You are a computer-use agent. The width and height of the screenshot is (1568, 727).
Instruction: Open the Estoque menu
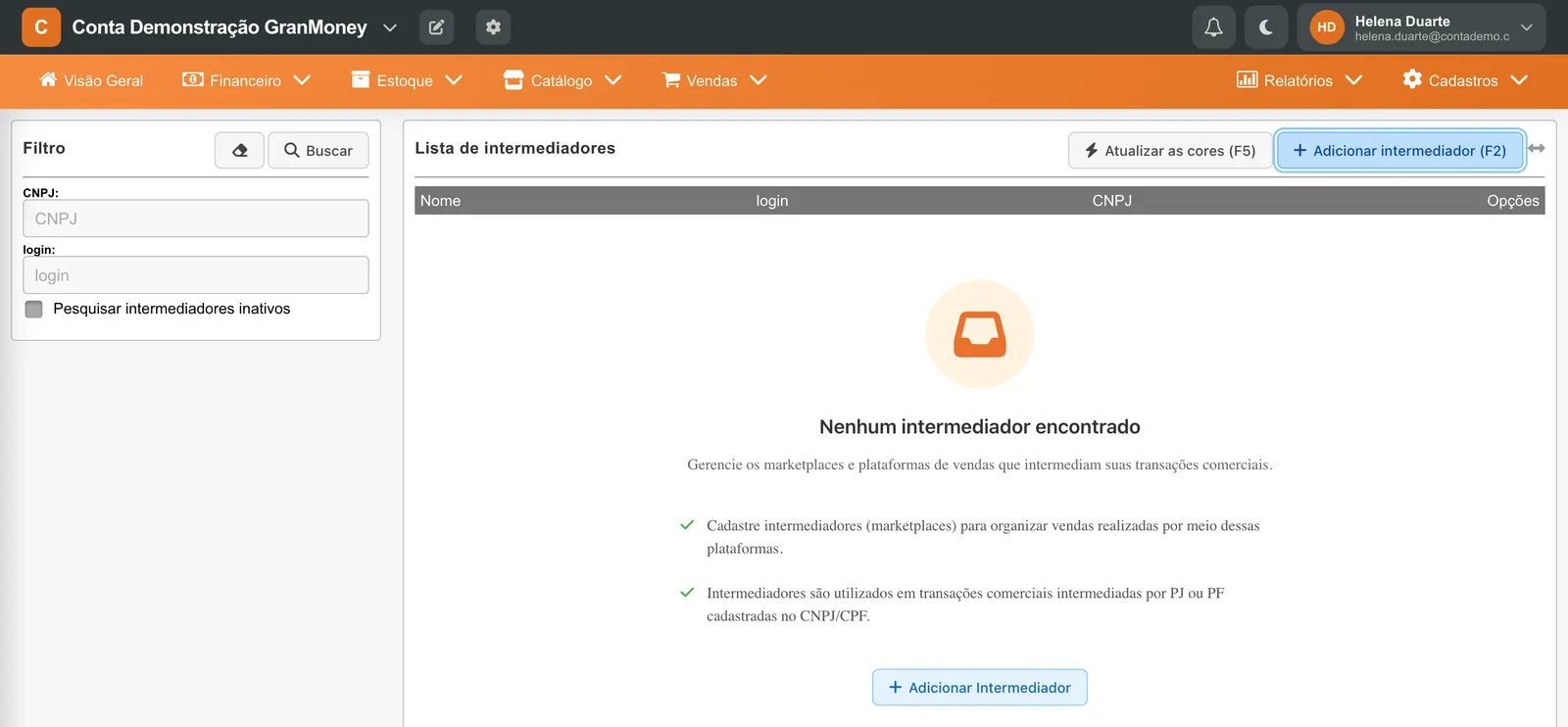click(406, 80)
